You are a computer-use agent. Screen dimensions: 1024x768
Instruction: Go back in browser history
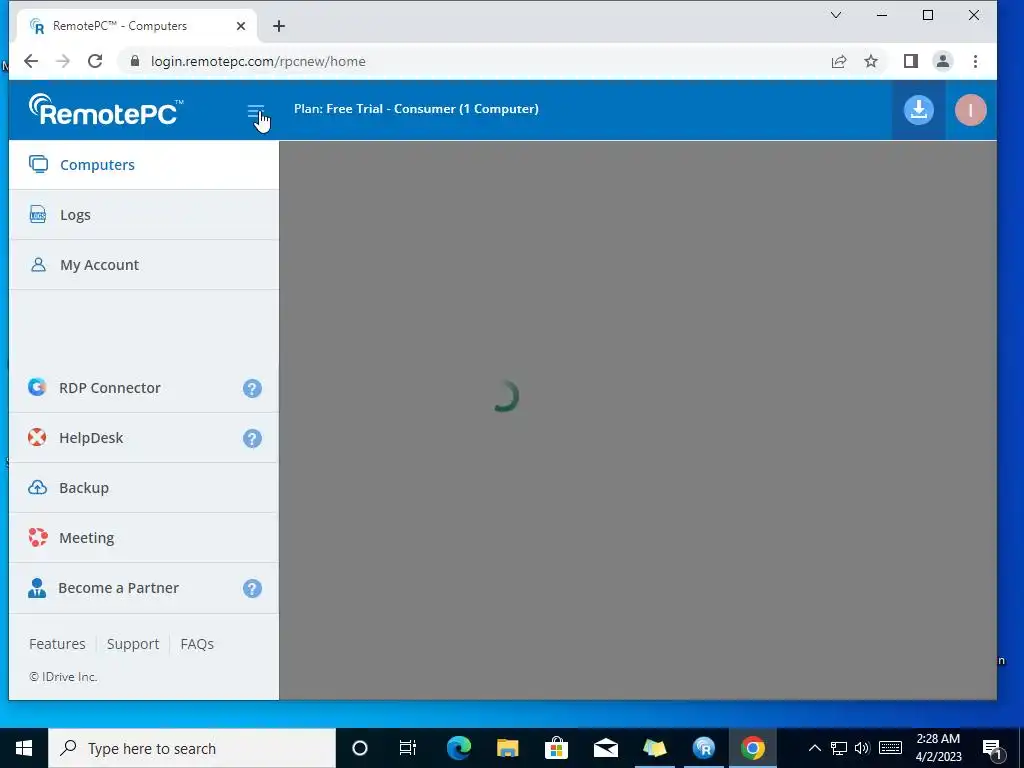[31, 61]
